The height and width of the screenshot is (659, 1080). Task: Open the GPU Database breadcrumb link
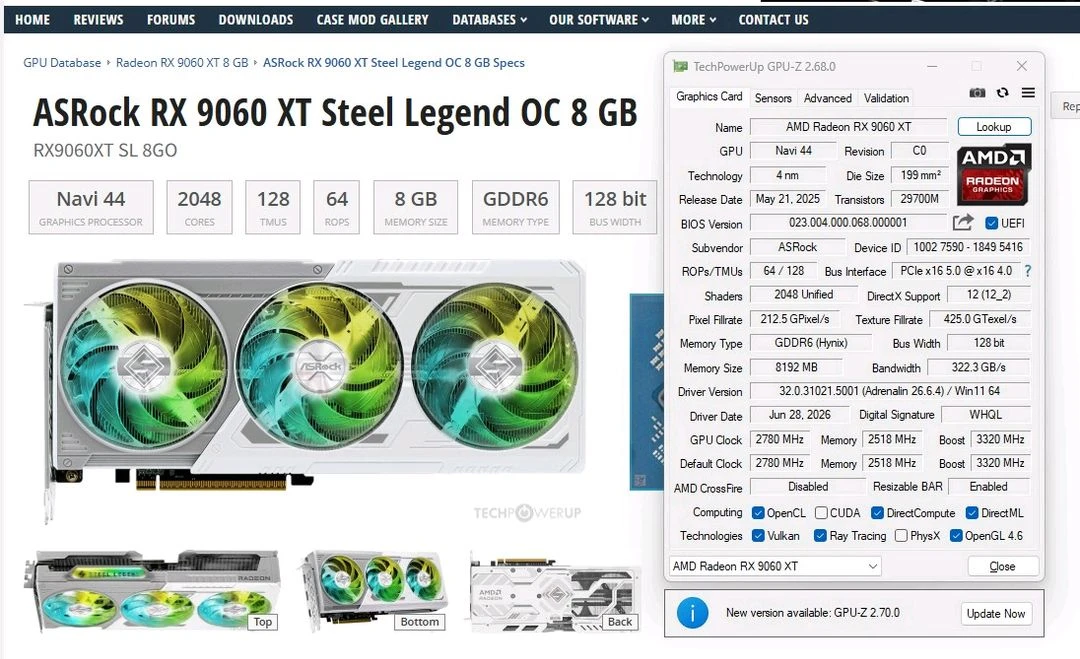tap(62, 63)
